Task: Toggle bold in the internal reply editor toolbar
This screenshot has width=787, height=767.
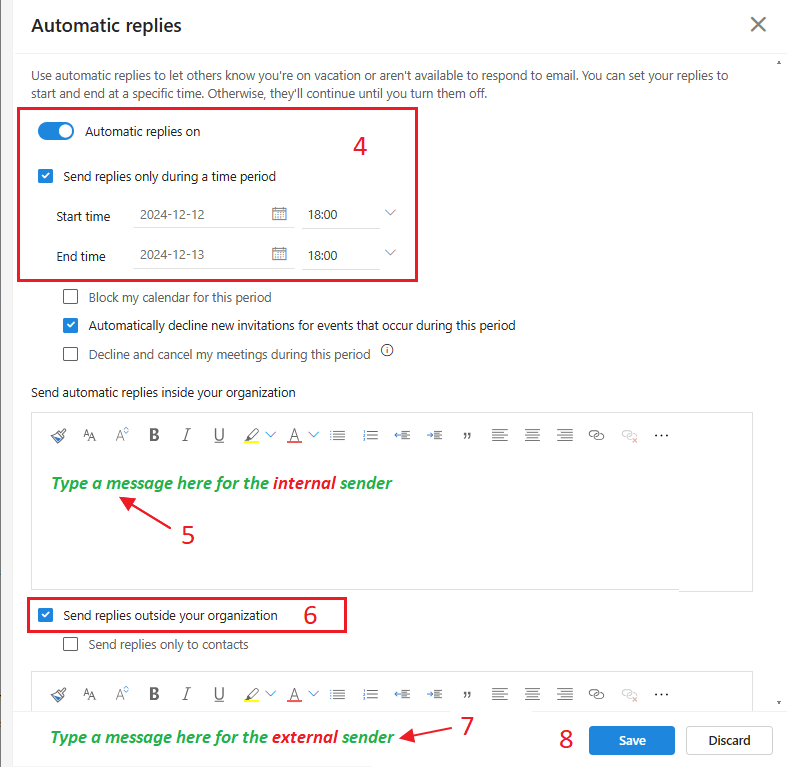Action: pos(154,435)
